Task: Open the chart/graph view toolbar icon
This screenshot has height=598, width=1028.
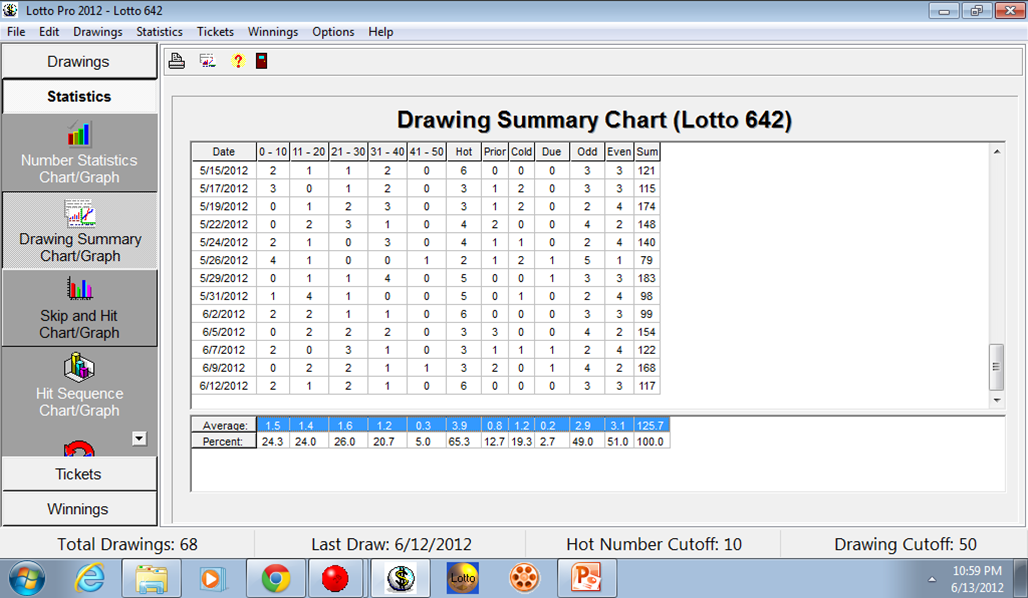Action: click(207, 61)
